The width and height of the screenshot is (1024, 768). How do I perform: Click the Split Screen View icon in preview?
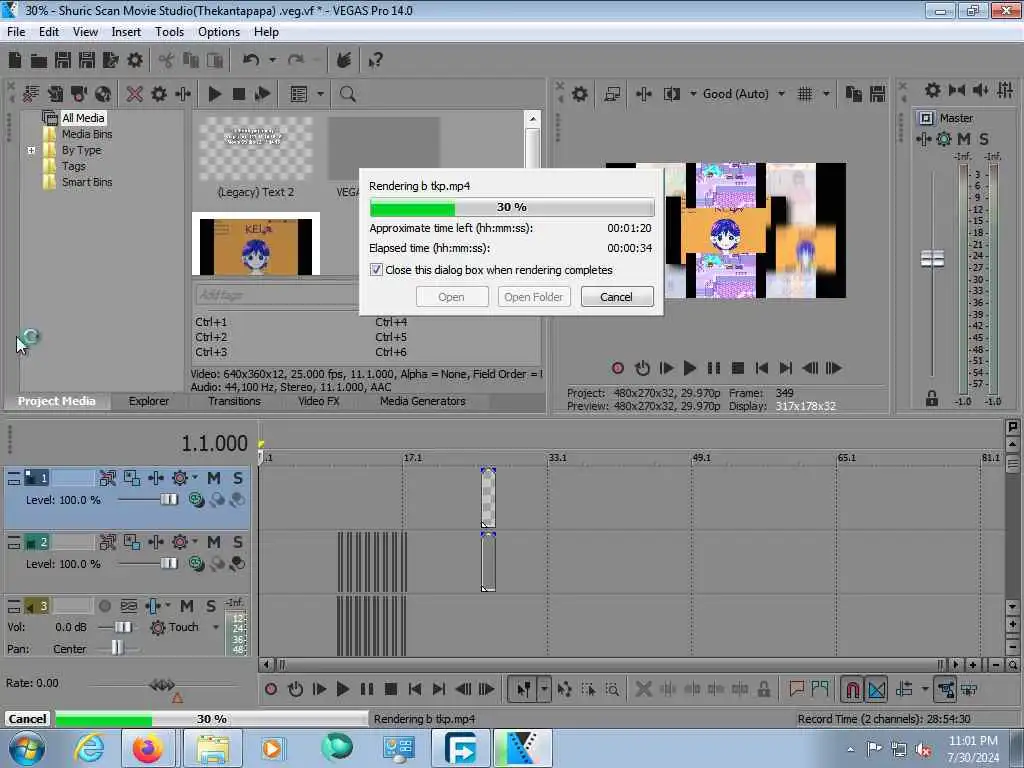point(672,94)
